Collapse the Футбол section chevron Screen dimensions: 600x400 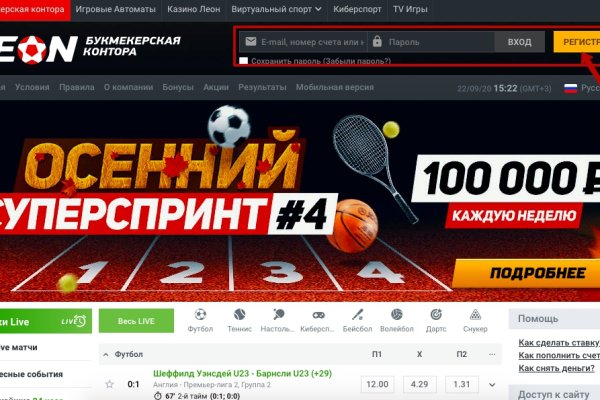coord(106,355)
